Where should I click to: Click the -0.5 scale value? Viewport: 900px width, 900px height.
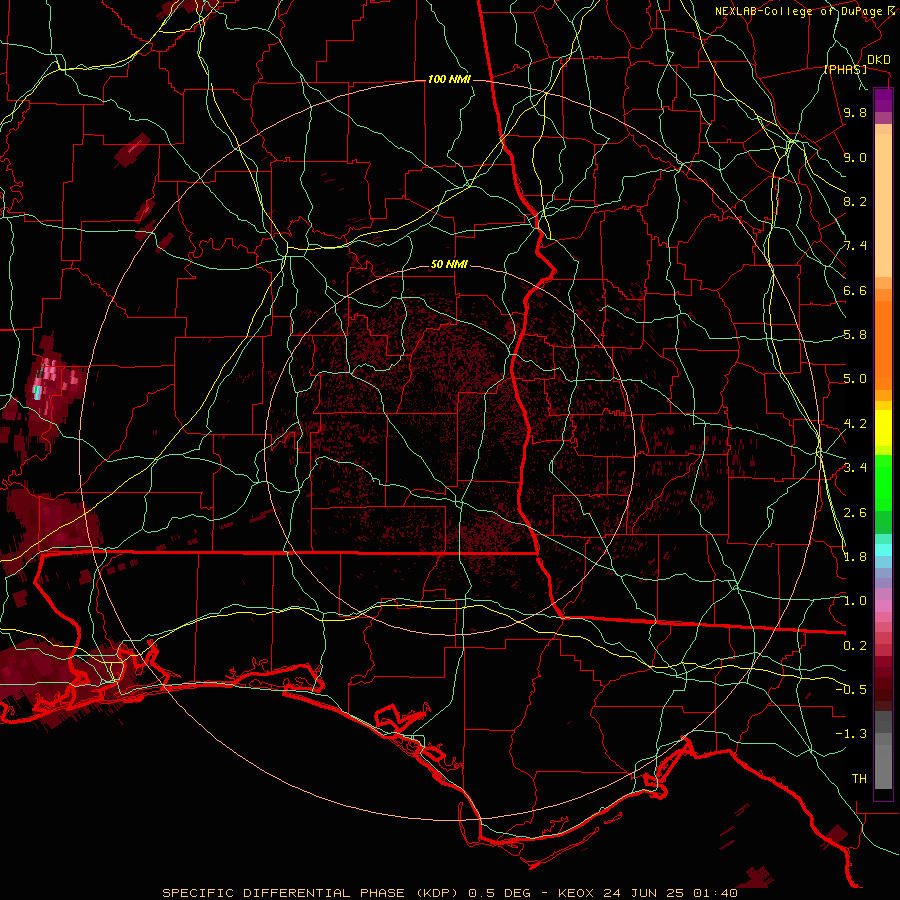click(851, 689)
